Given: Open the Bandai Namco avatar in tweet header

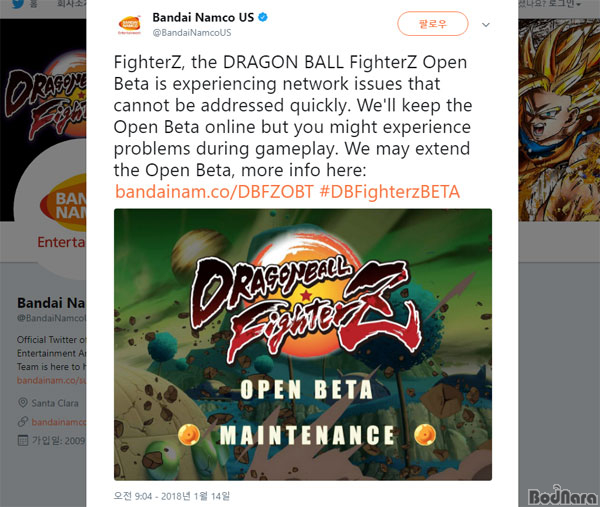Looking at the screenshot, I should pos(129,25).
